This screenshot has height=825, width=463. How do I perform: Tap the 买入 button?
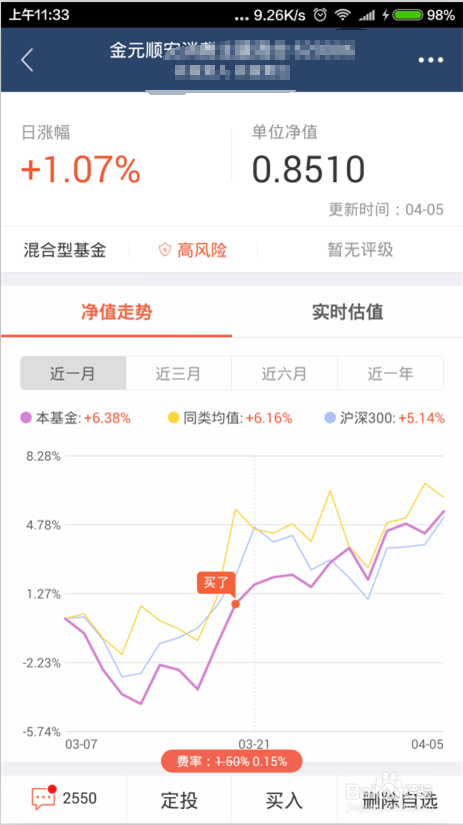pyautogui.click(x=284, y=800)
